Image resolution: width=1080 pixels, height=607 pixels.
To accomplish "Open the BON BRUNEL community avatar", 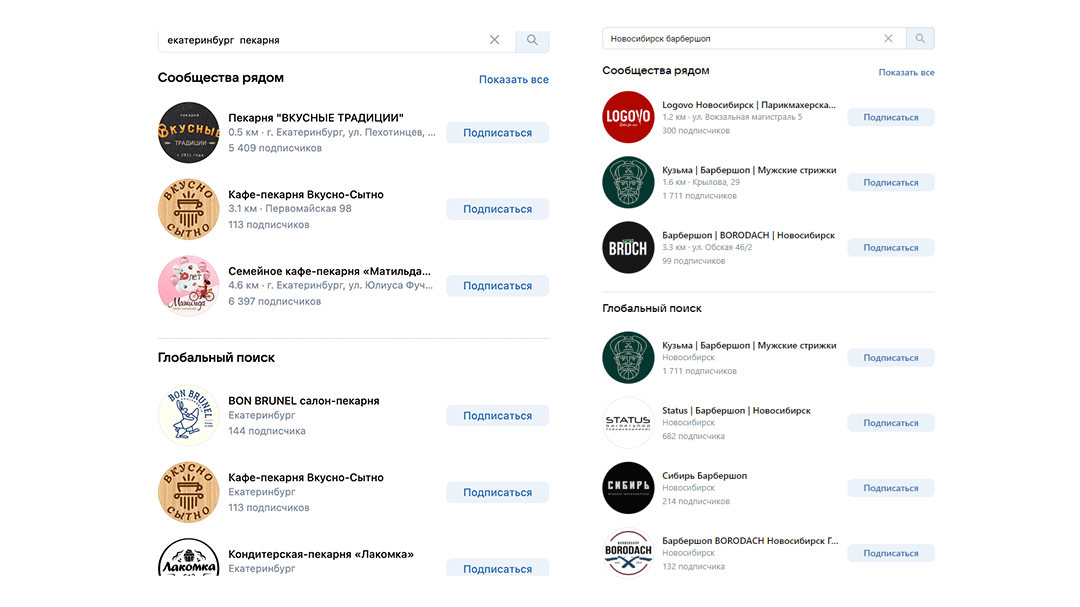I will click(x=189, y=415).
